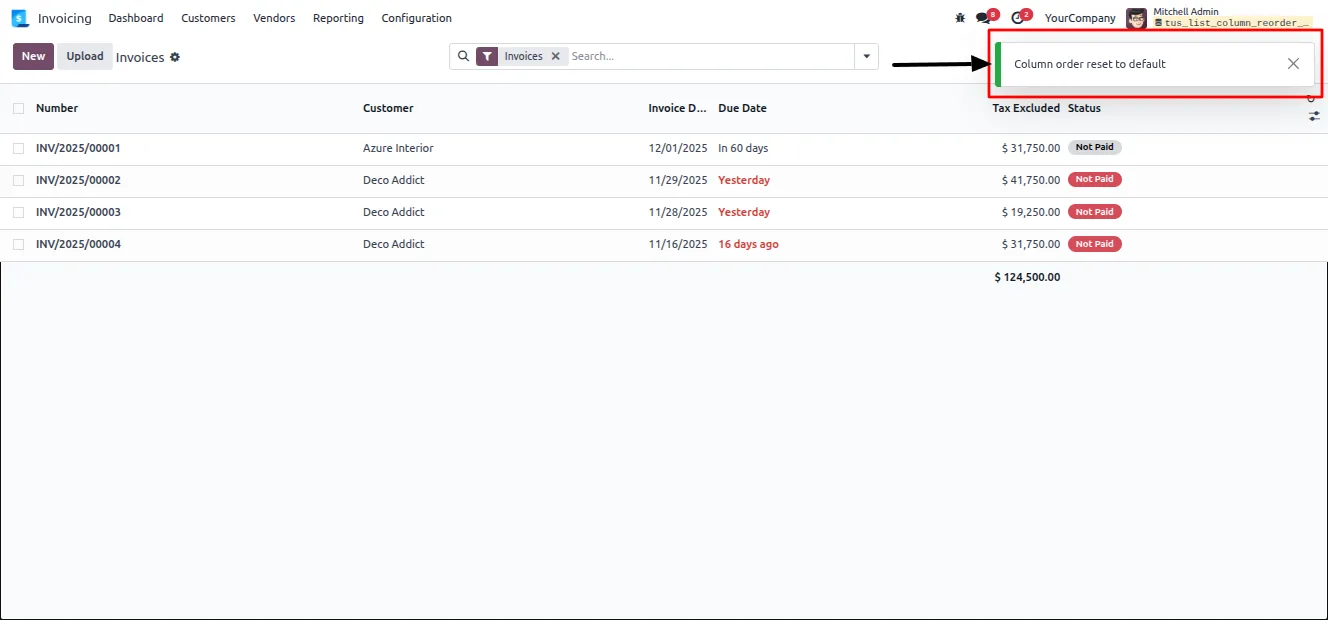Check the INV/2025/00003 row checkbox
The image size is (1328, 620).
click(18, 212)
